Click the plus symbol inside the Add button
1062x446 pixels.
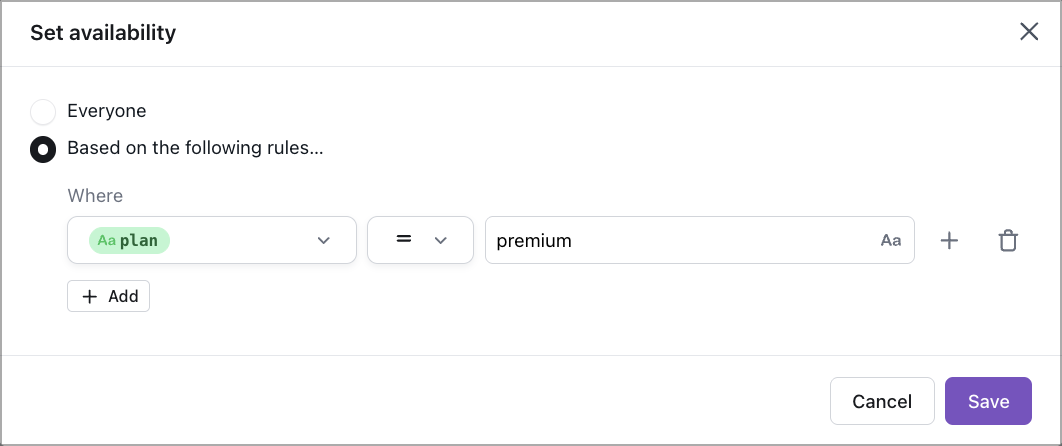click(x=90, y=297)
